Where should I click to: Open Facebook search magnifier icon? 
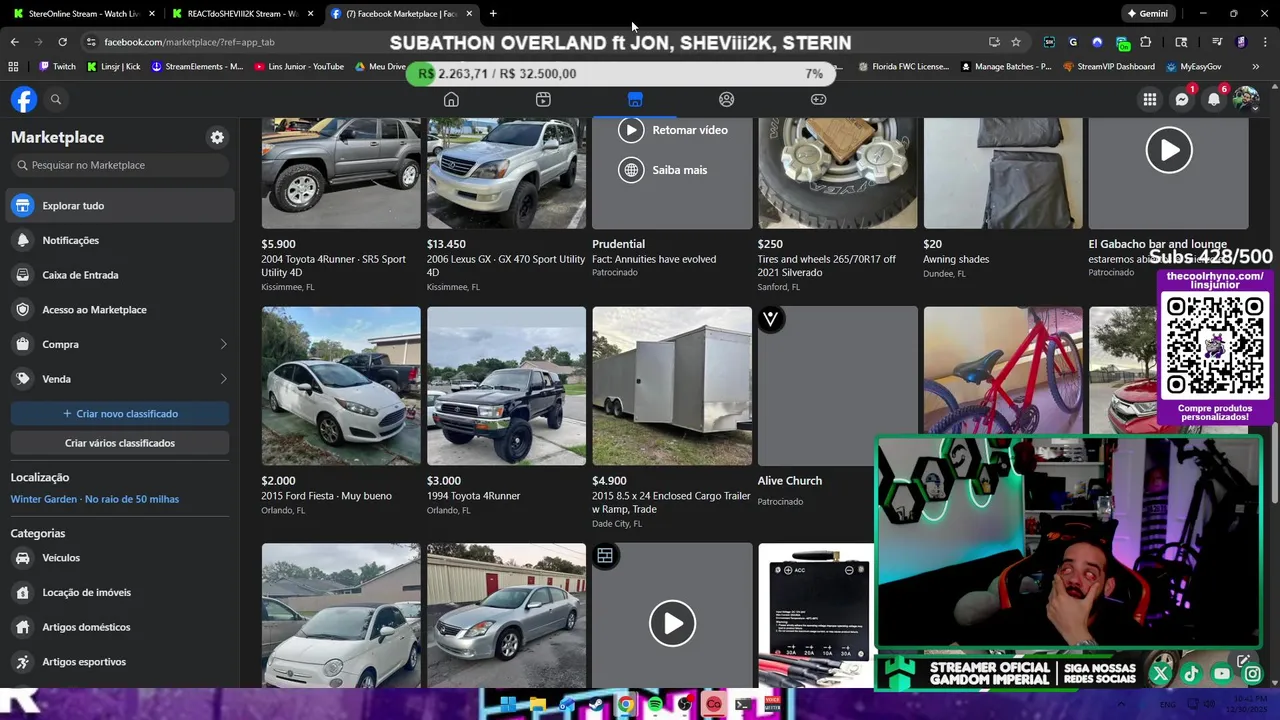tap(56, 99)
